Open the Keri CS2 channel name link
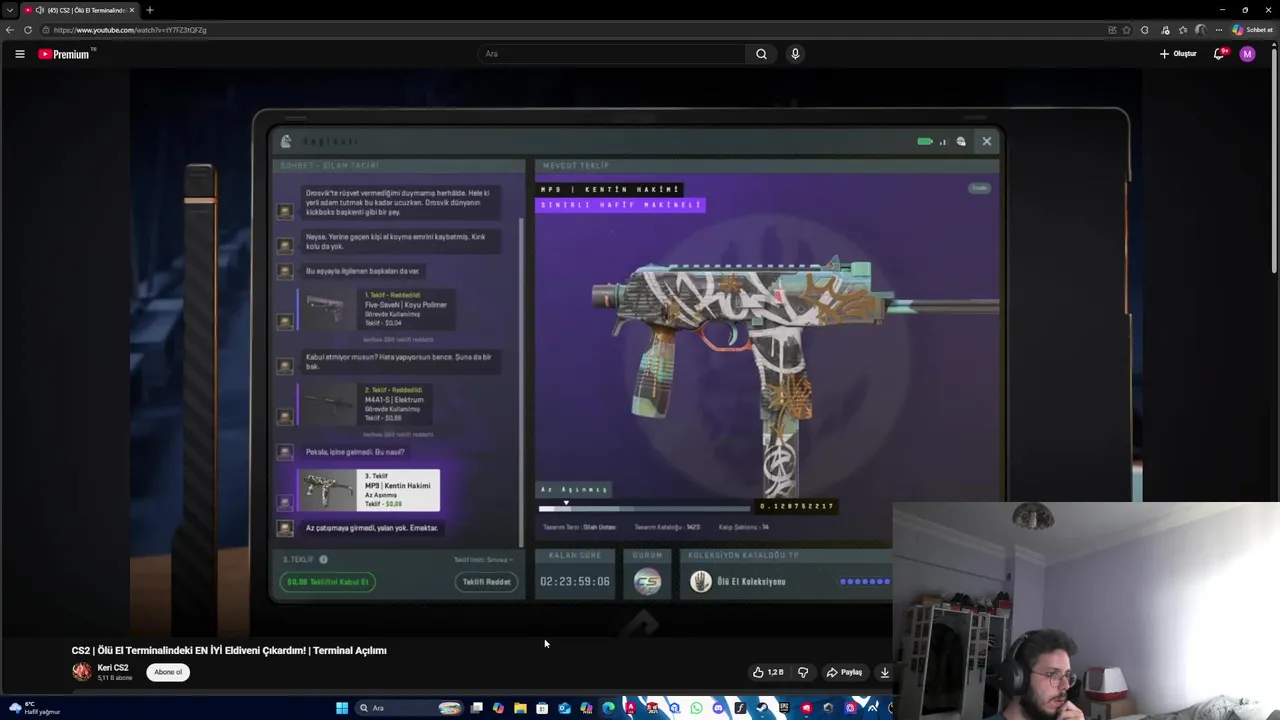This screenshot has height=720, width=1280. [113, 668]
